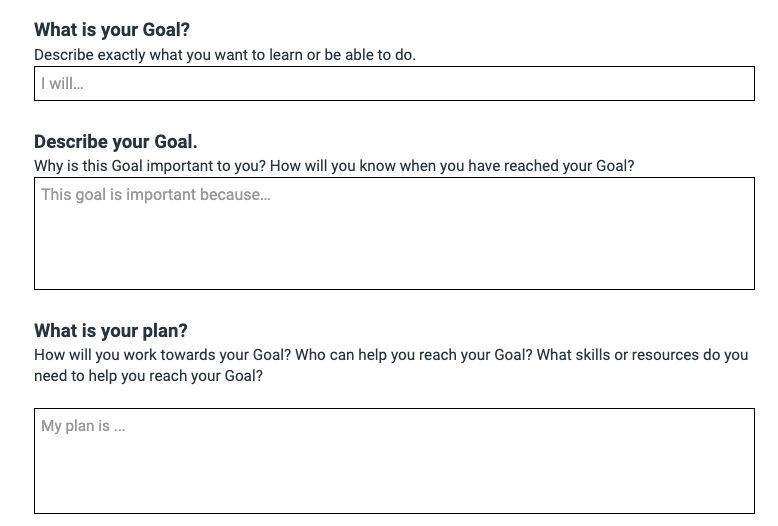Click the 'Describe your Goal.' heading
Image resolution: width=778 pixels, height=526 pixels.
116,142
